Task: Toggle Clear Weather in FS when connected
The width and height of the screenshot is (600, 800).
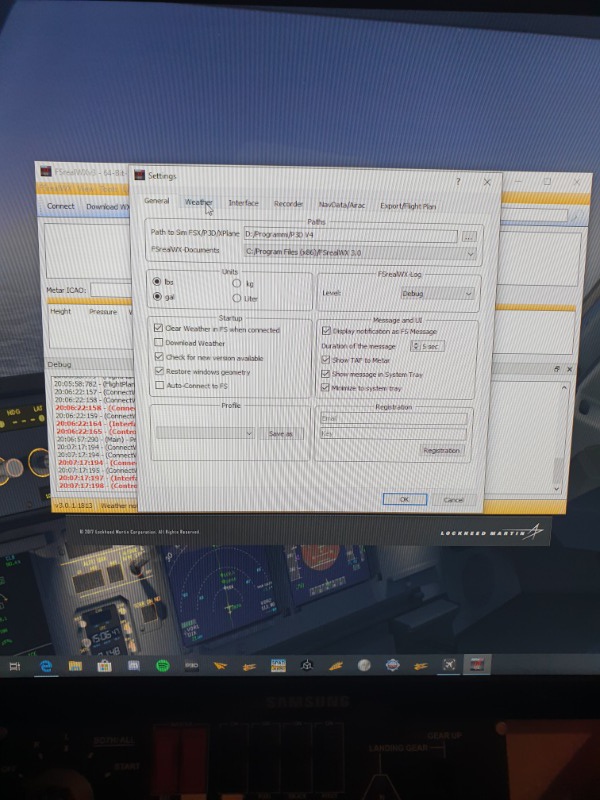Action: click(x=159, y=328)
